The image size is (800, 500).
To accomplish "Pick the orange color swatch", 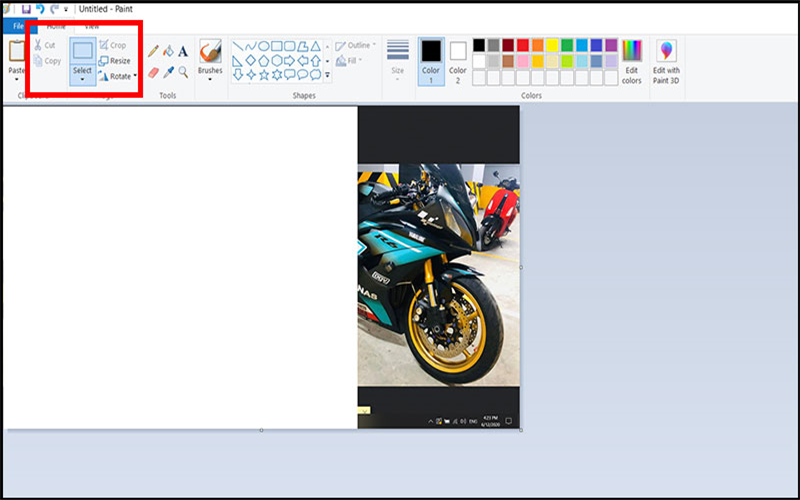I will tap(538, 45).
